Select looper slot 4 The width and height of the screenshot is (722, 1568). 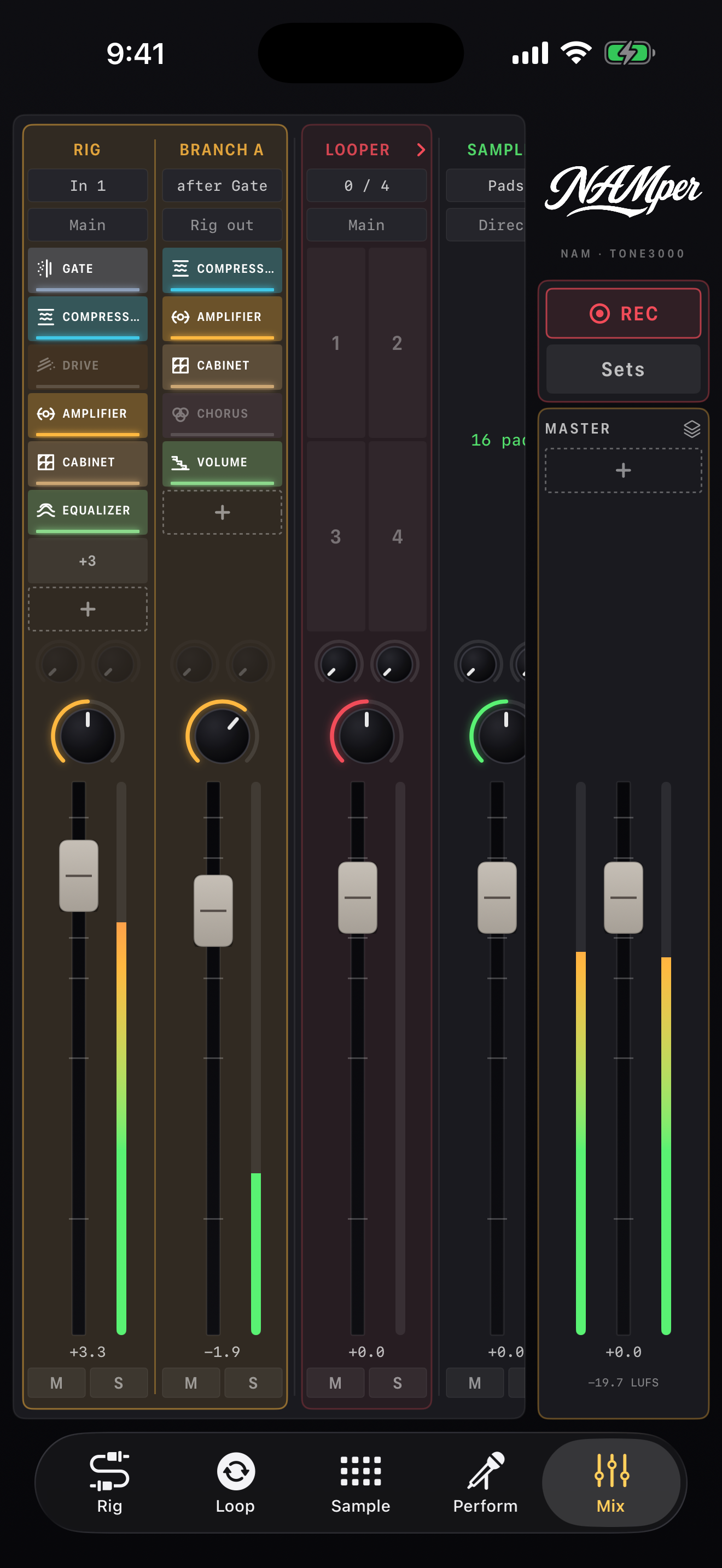(x=398, y=536)
